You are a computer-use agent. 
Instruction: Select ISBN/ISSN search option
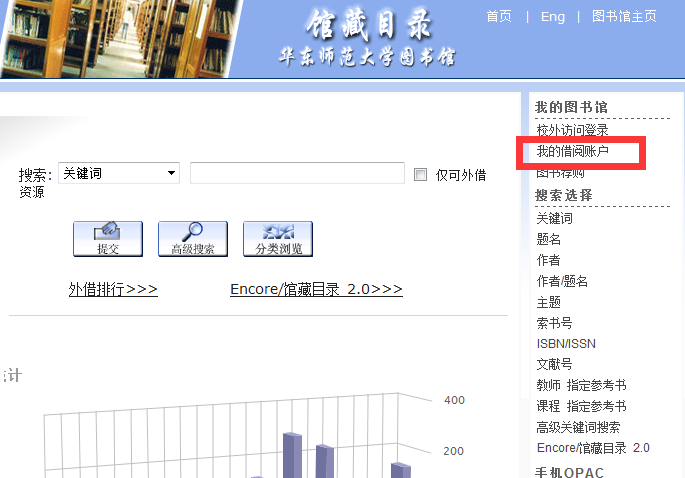coord(566,344)
